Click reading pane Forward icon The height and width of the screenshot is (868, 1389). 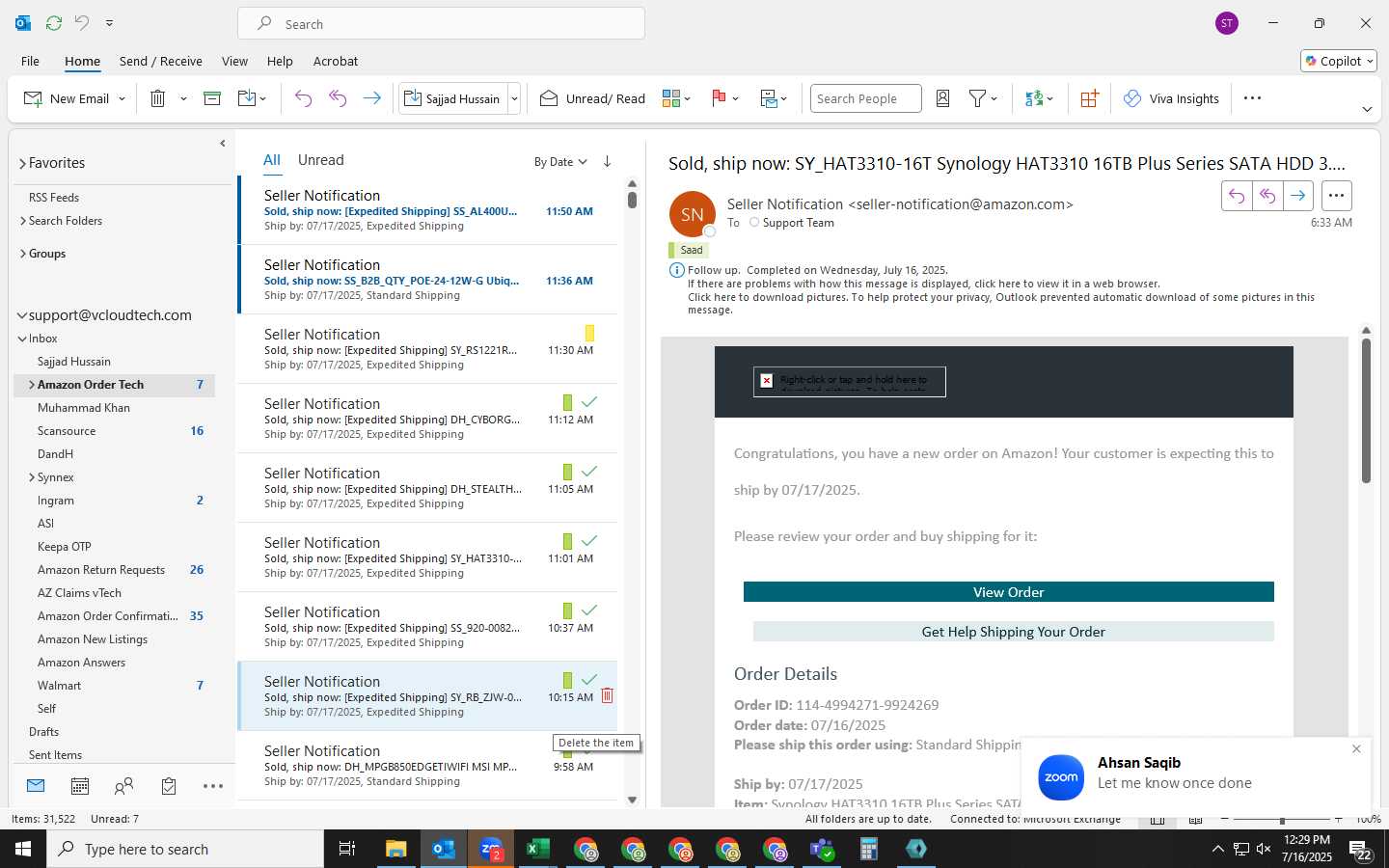[1298, 195]
